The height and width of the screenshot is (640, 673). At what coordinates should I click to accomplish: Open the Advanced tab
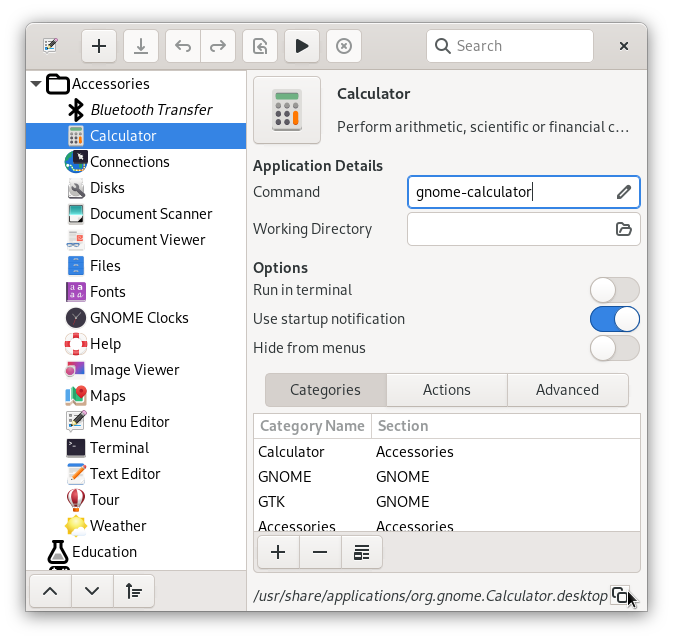(567, 390)
